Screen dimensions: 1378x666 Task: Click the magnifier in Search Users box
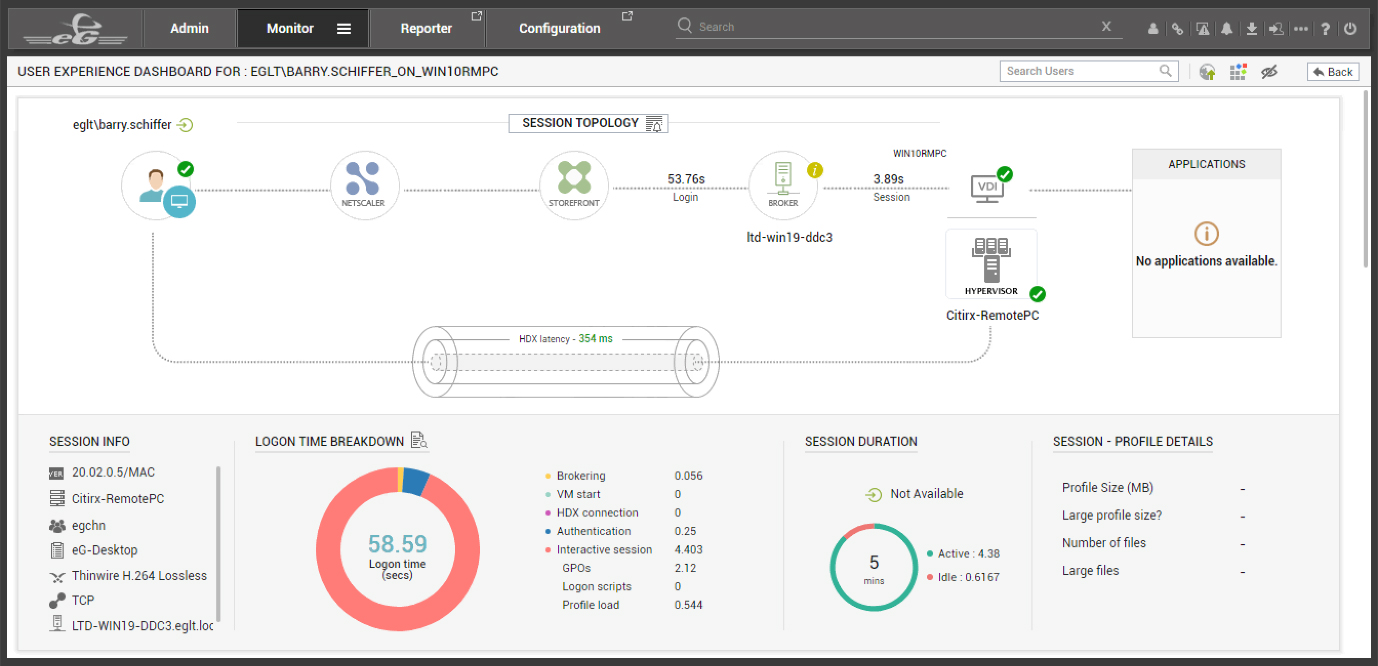tap(1166, 71)
